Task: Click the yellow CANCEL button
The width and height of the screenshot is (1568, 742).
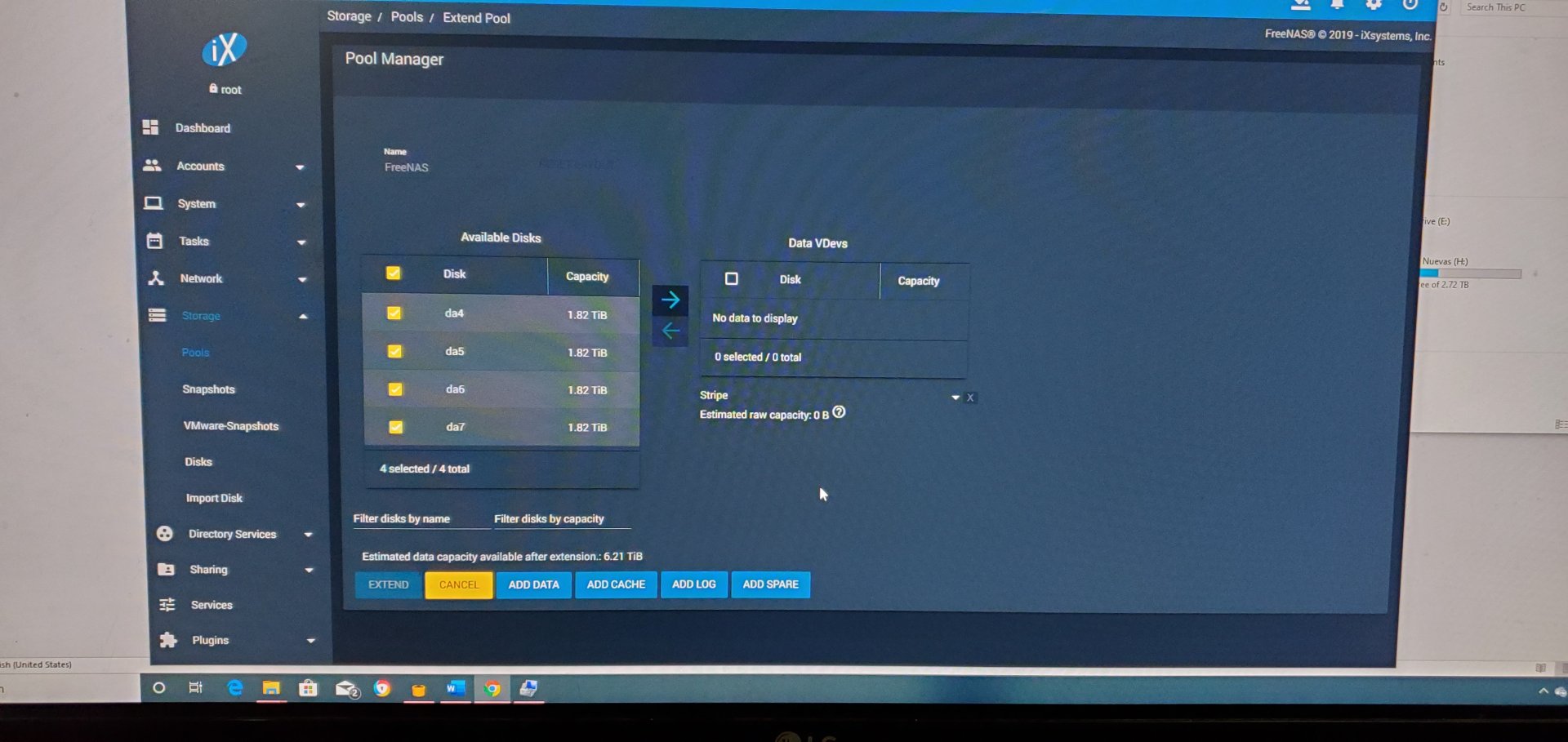Action: click(x=459, y=584)
